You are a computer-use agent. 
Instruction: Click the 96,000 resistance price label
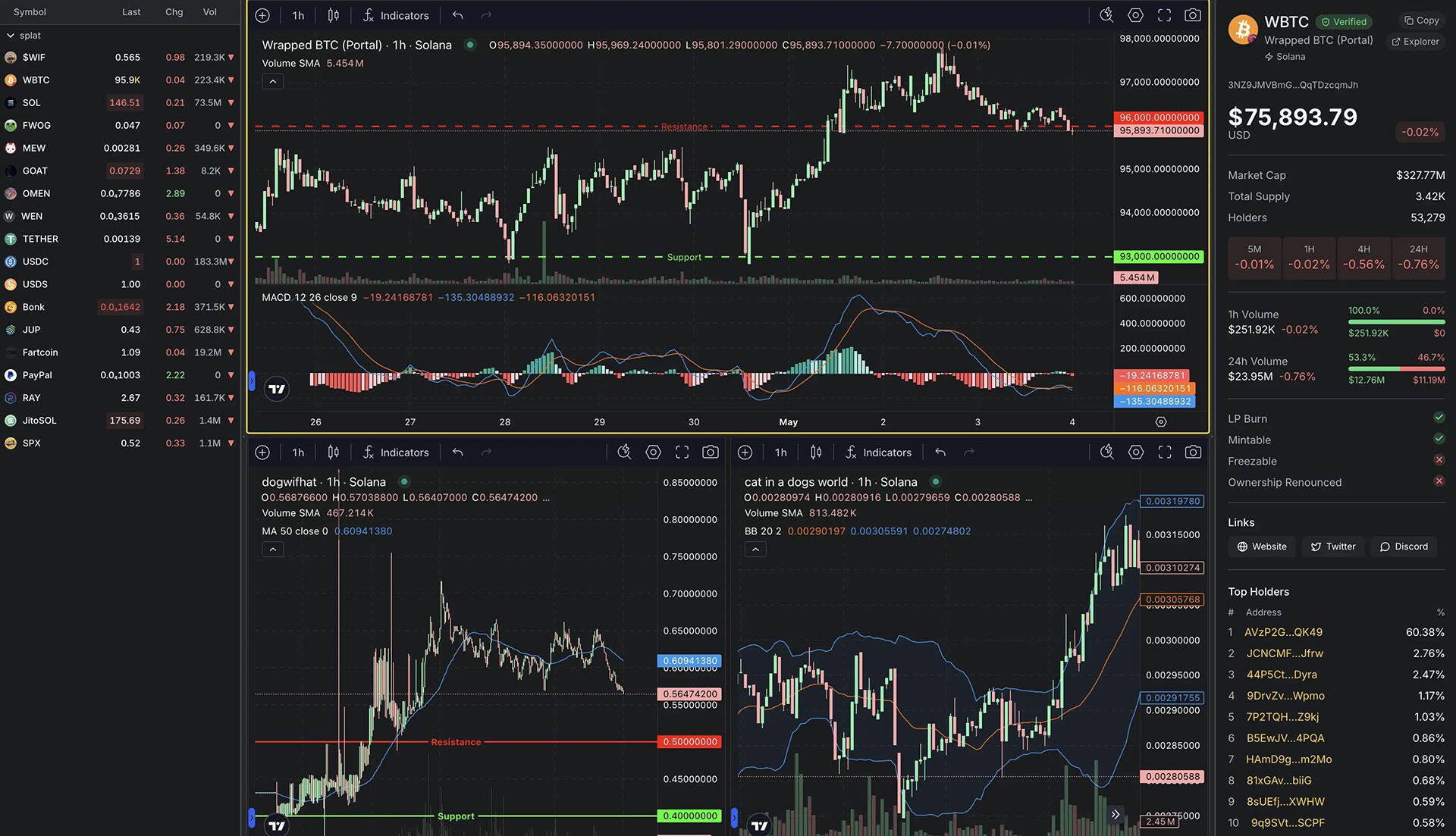tap(1159, 117)
